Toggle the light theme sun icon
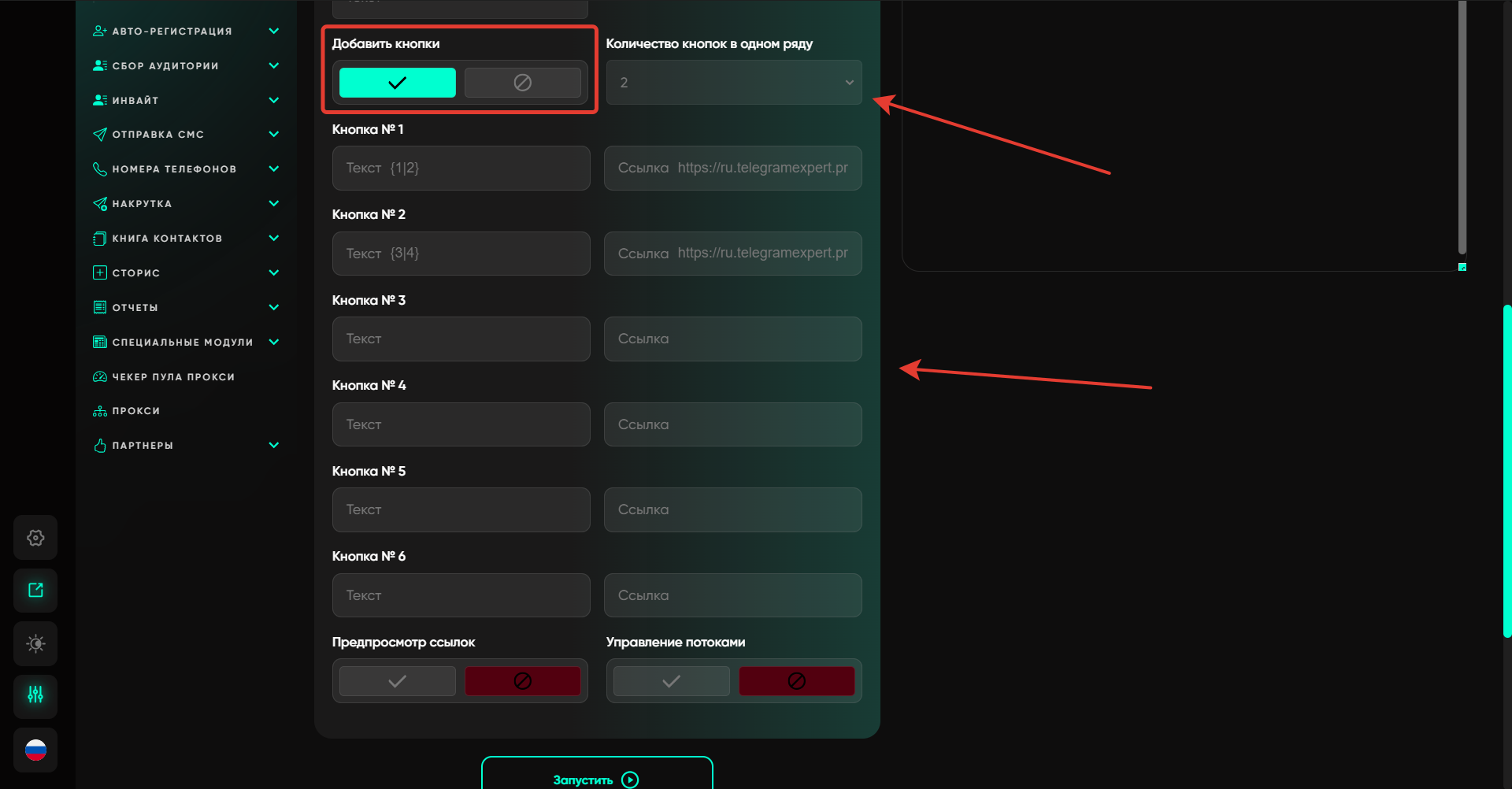Image resolution: width=1512 pixels, height=789 pixels. 35,644
